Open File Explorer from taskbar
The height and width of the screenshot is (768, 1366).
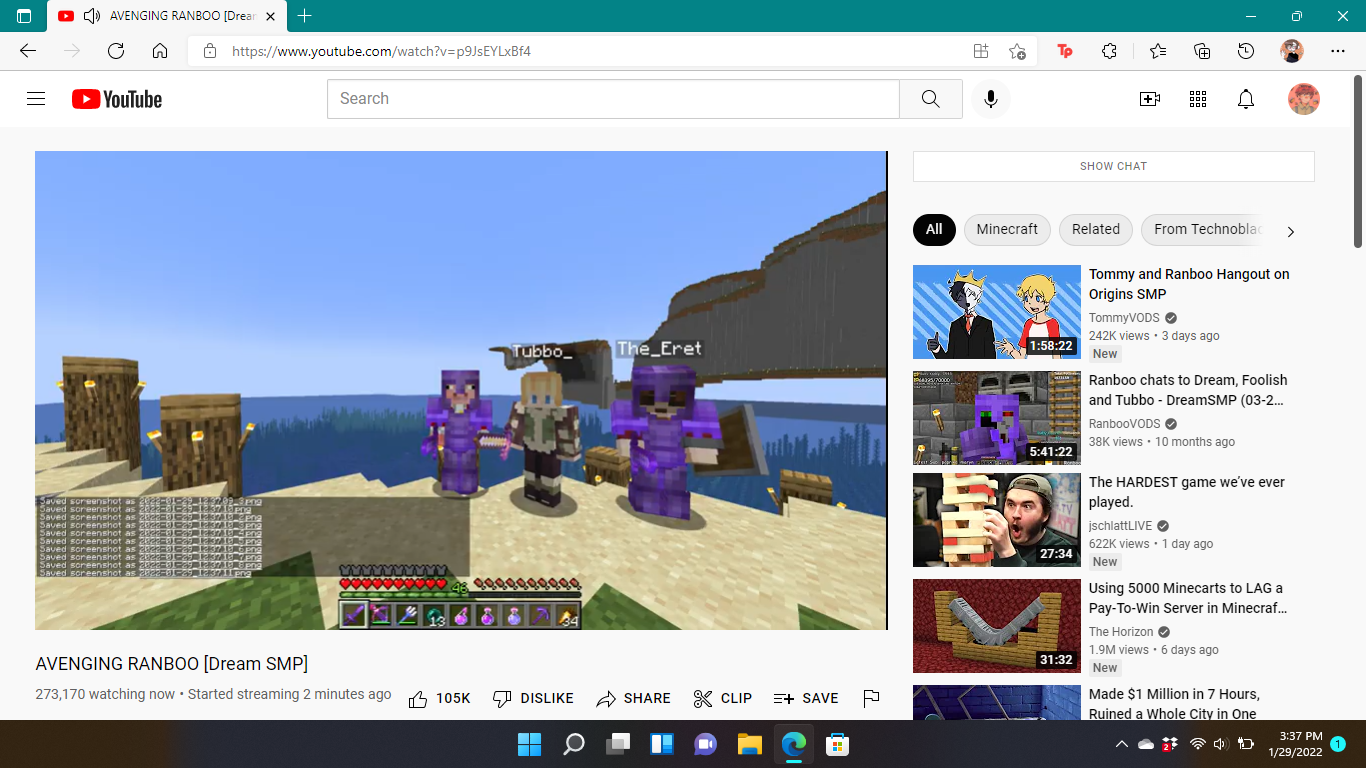[750, 744]
